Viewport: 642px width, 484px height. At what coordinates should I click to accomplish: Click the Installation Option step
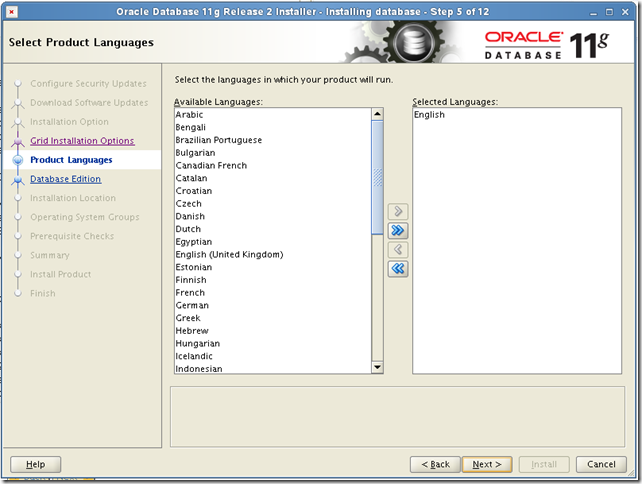pos(69,122)
